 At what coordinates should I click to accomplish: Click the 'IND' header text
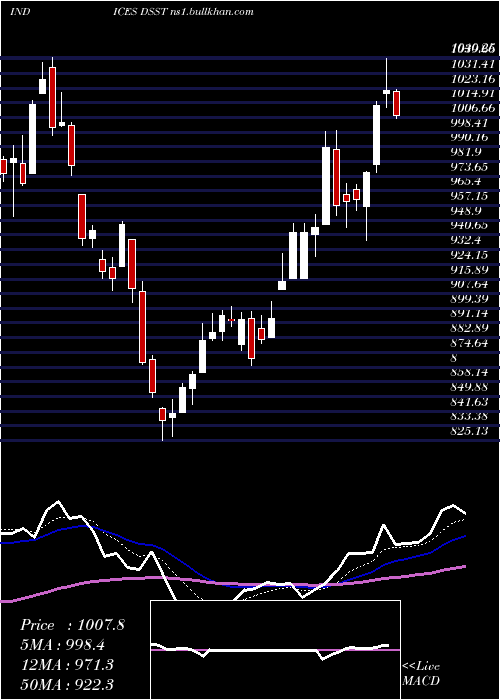[x=21, y=11]
